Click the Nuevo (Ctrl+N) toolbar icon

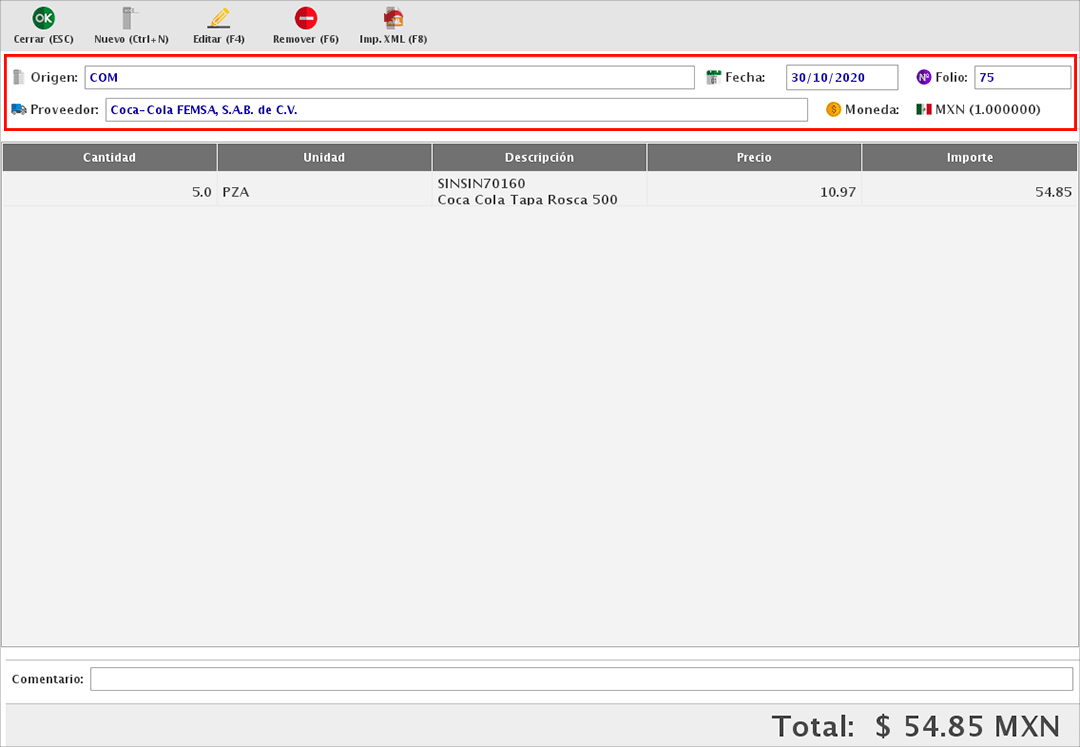[x=130, y=18]
